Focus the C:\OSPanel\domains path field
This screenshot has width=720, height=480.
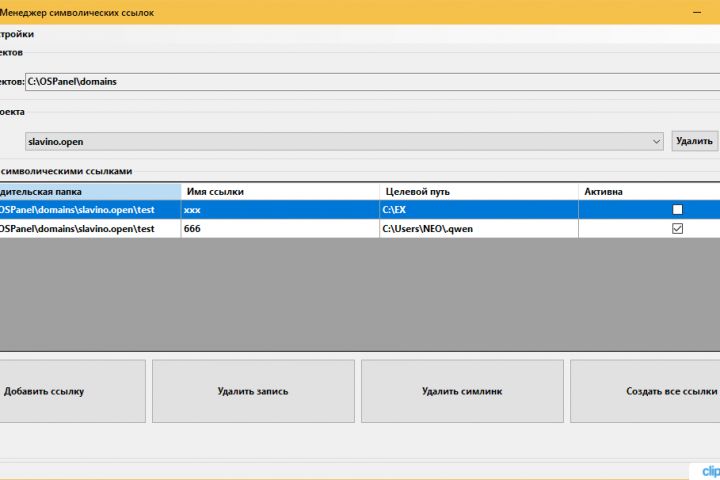click(x=372, y=82)
